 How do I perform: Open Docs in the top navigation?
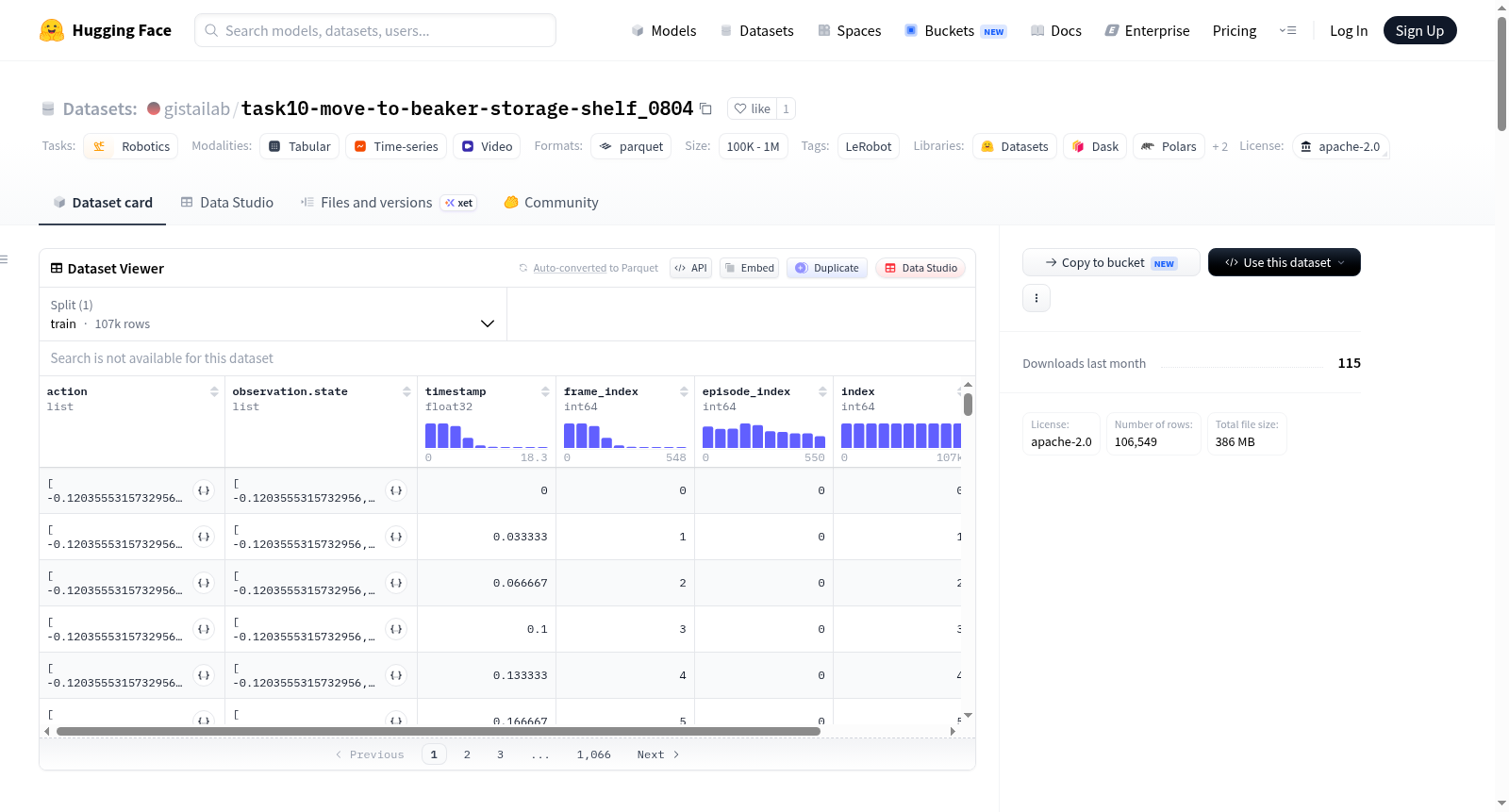[1056, 31]
